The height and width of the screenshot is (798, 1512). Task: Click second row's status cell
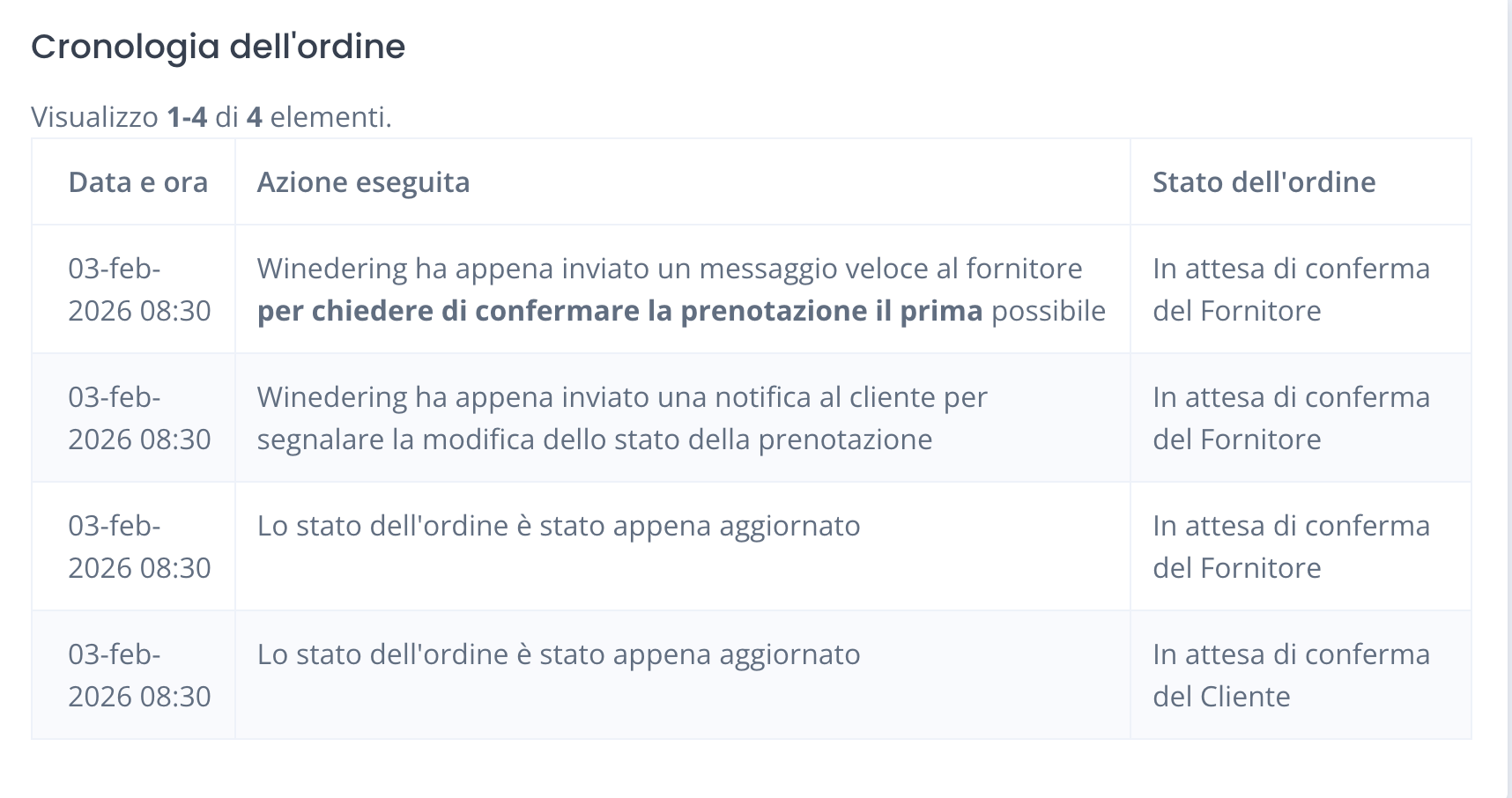(x=1290, y=418)
